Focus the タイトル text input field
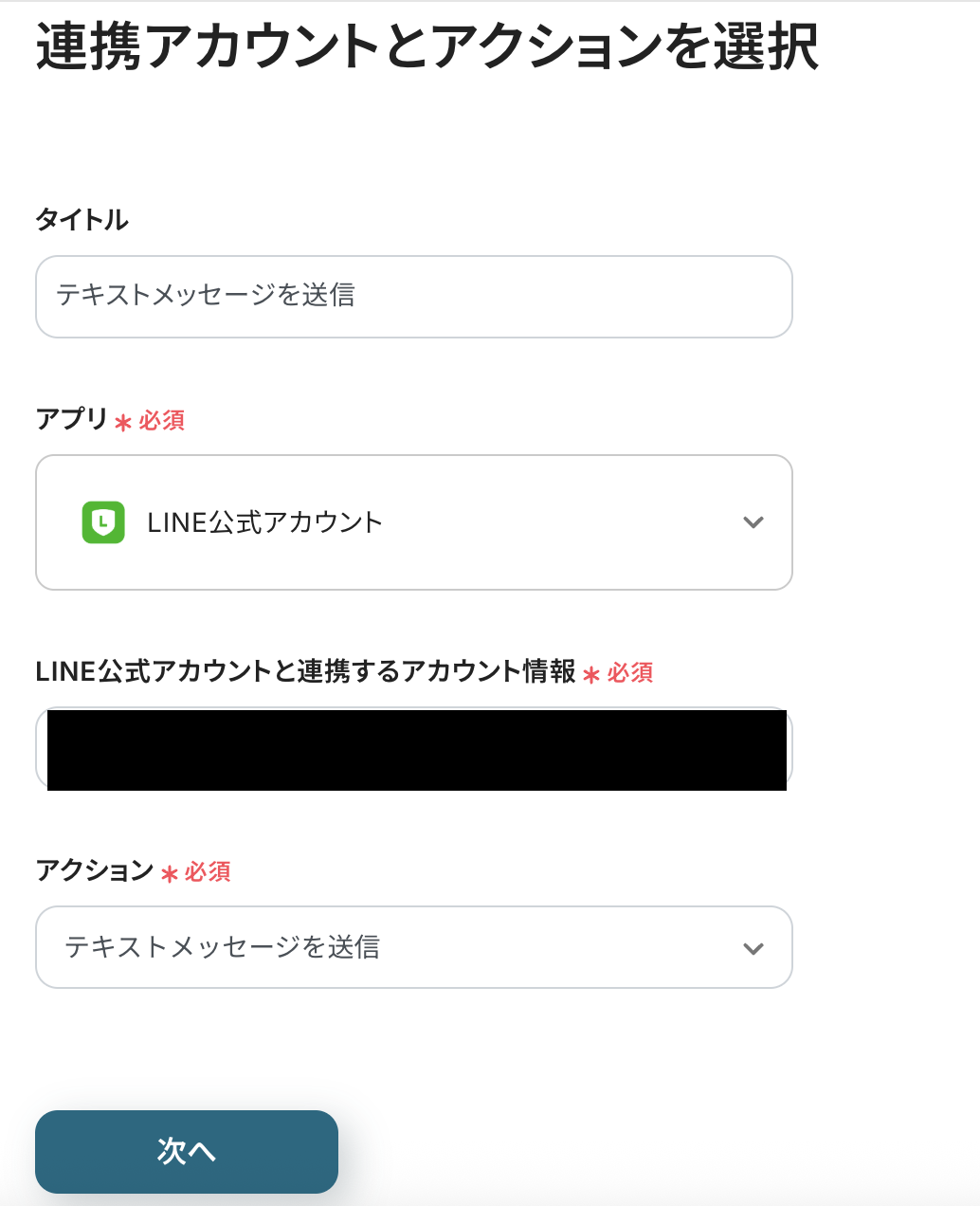 click(414, 297)
